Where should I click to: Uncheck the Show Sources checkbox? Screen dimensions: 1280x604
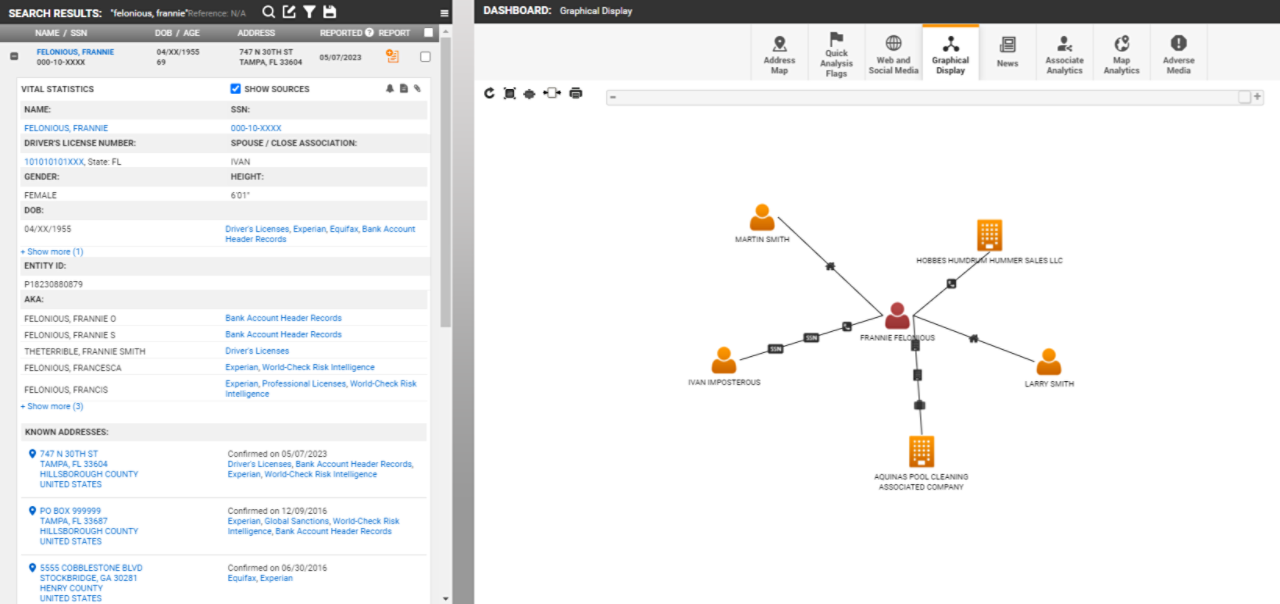click(x=236, y=89)
